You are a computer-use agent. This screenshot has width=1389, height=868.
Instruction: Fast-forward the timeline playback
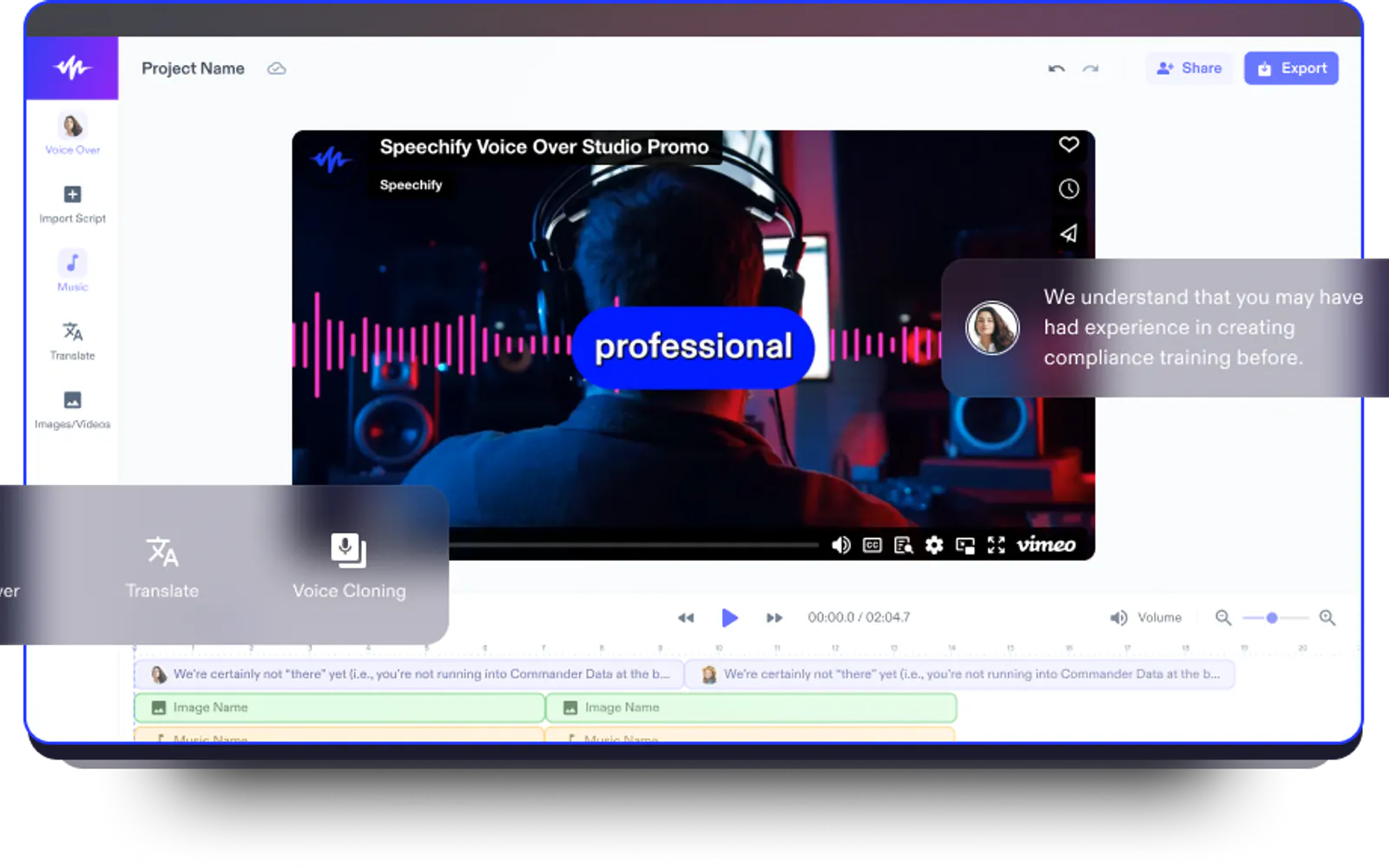[774, 618]
